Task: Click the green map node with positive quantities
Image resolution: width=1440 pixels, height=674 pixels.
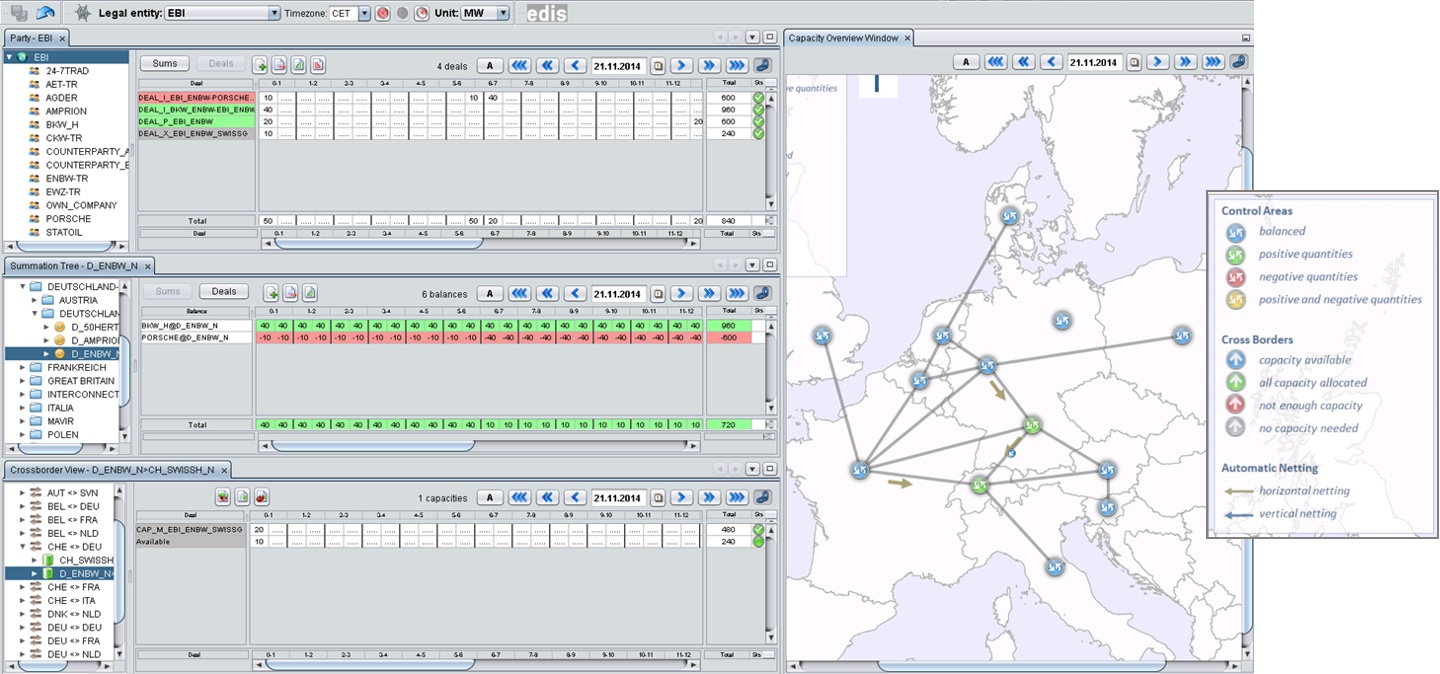Action: click(x=1032, y=425)
